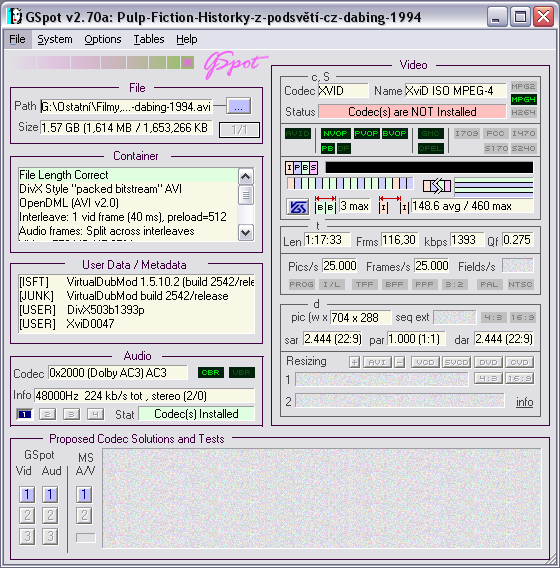Click the Resizing CVD button
Viewport: 560px width, 568px height.
519,362
